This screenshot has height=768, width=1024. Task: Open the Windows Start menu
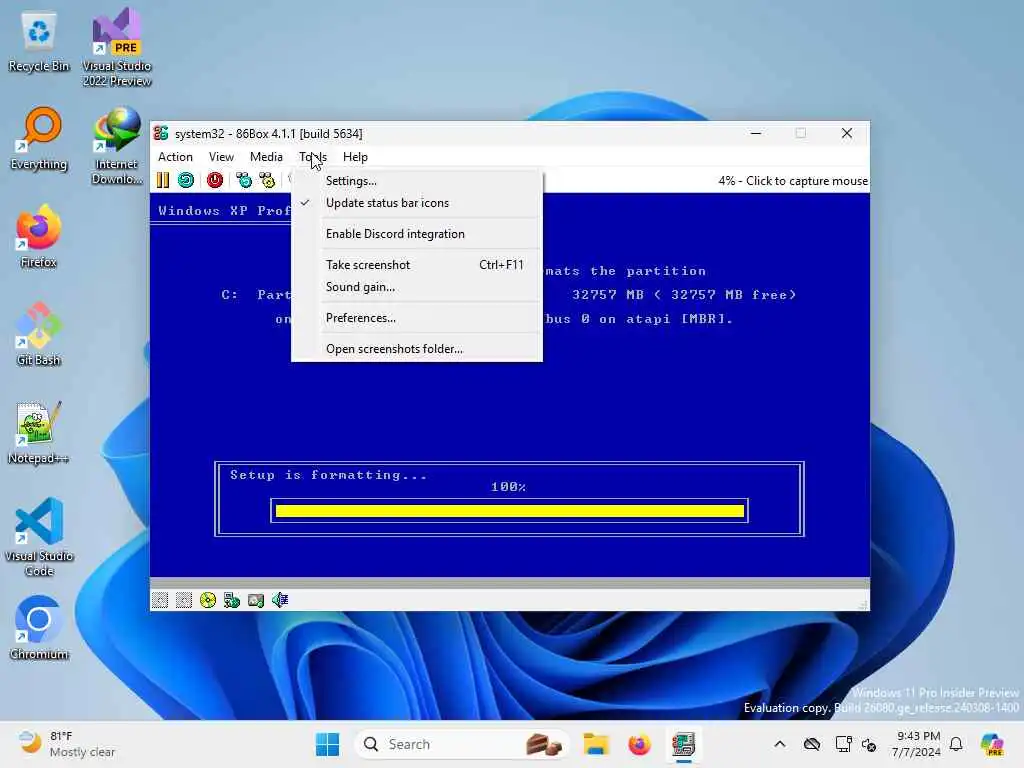(327, 744)
